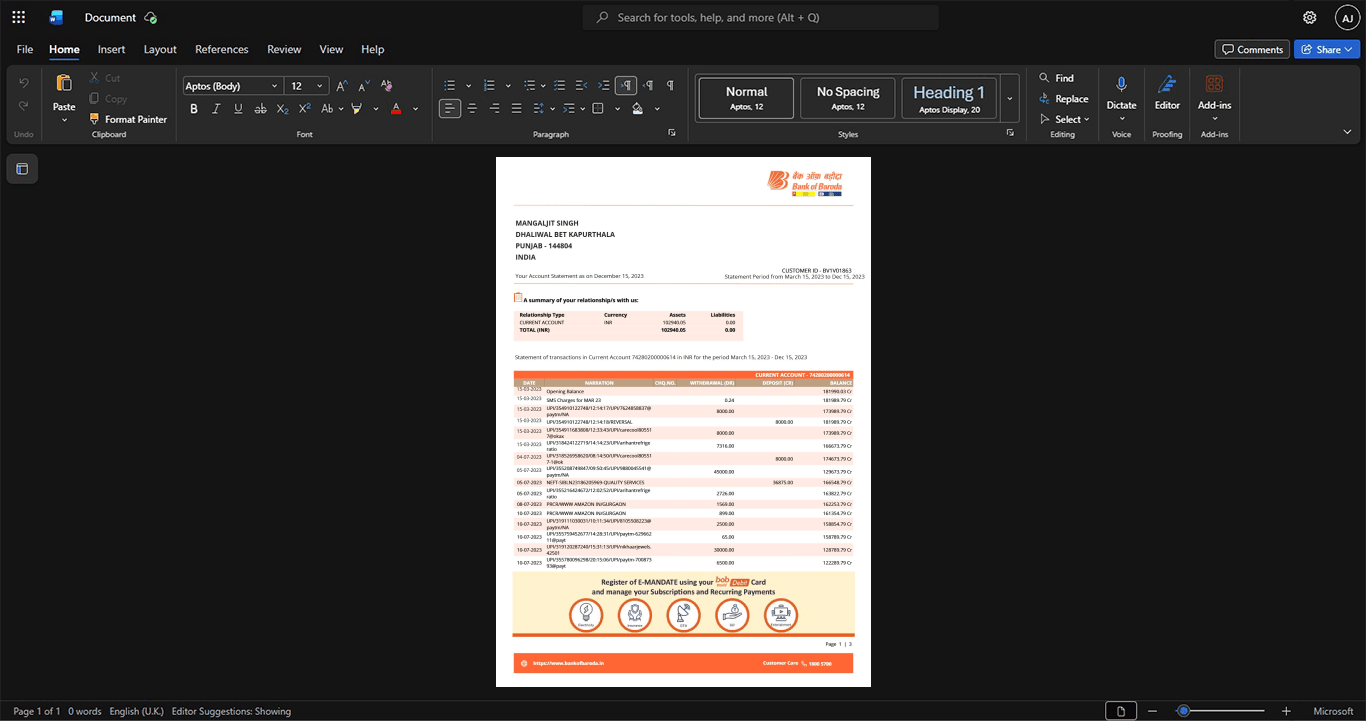
Task: Toggle strikethrough formatting
Action: click(261, 108)
